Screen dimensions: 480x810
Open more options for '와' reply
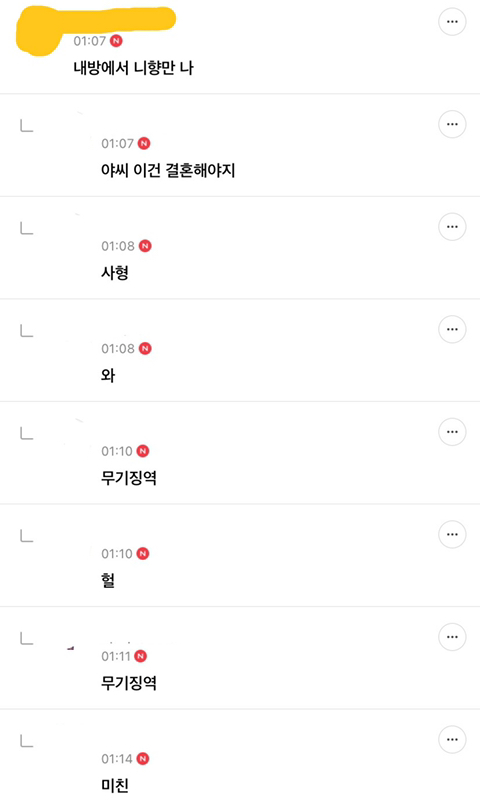pos(452,329)
